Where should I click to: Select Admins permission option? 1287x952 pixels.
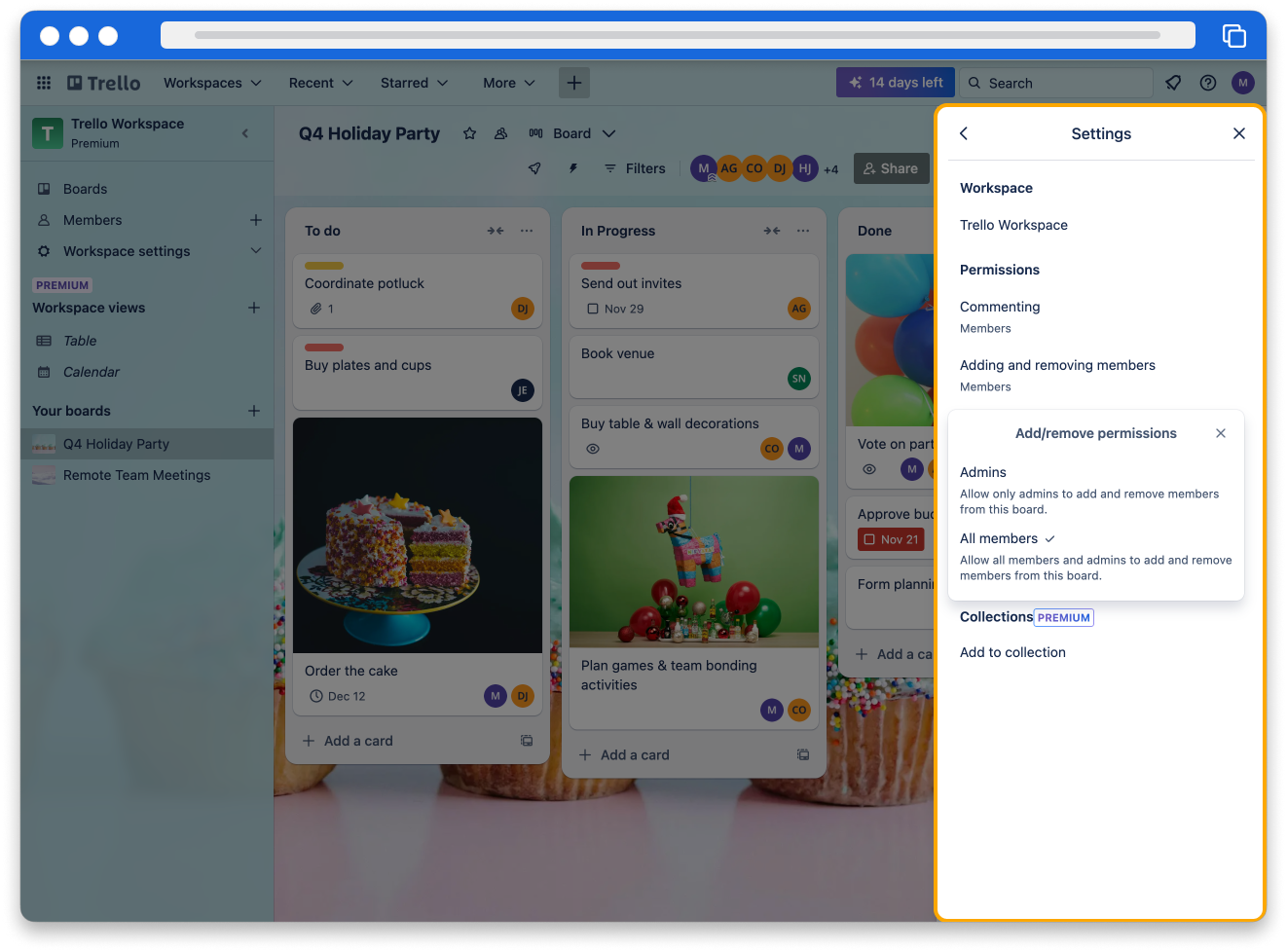tap(1096, 490)
